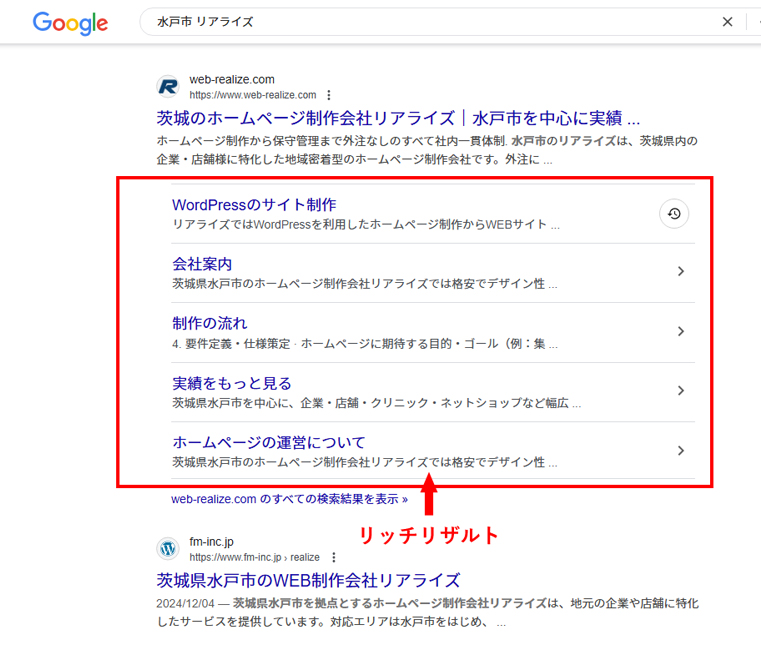Expand the chevron on the ホームページの運営について row
The image size is (761, 653).
681,451
